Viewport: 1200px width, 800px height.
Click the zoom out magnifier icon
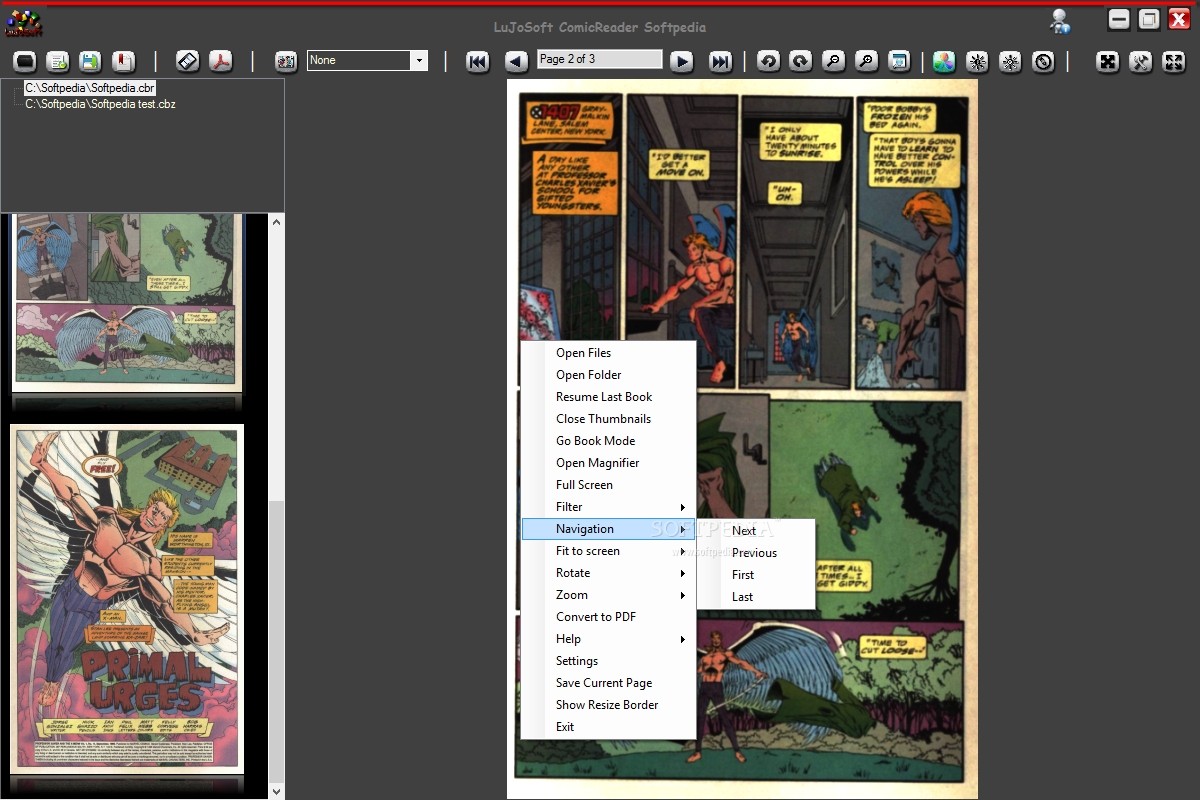(833, 62)
